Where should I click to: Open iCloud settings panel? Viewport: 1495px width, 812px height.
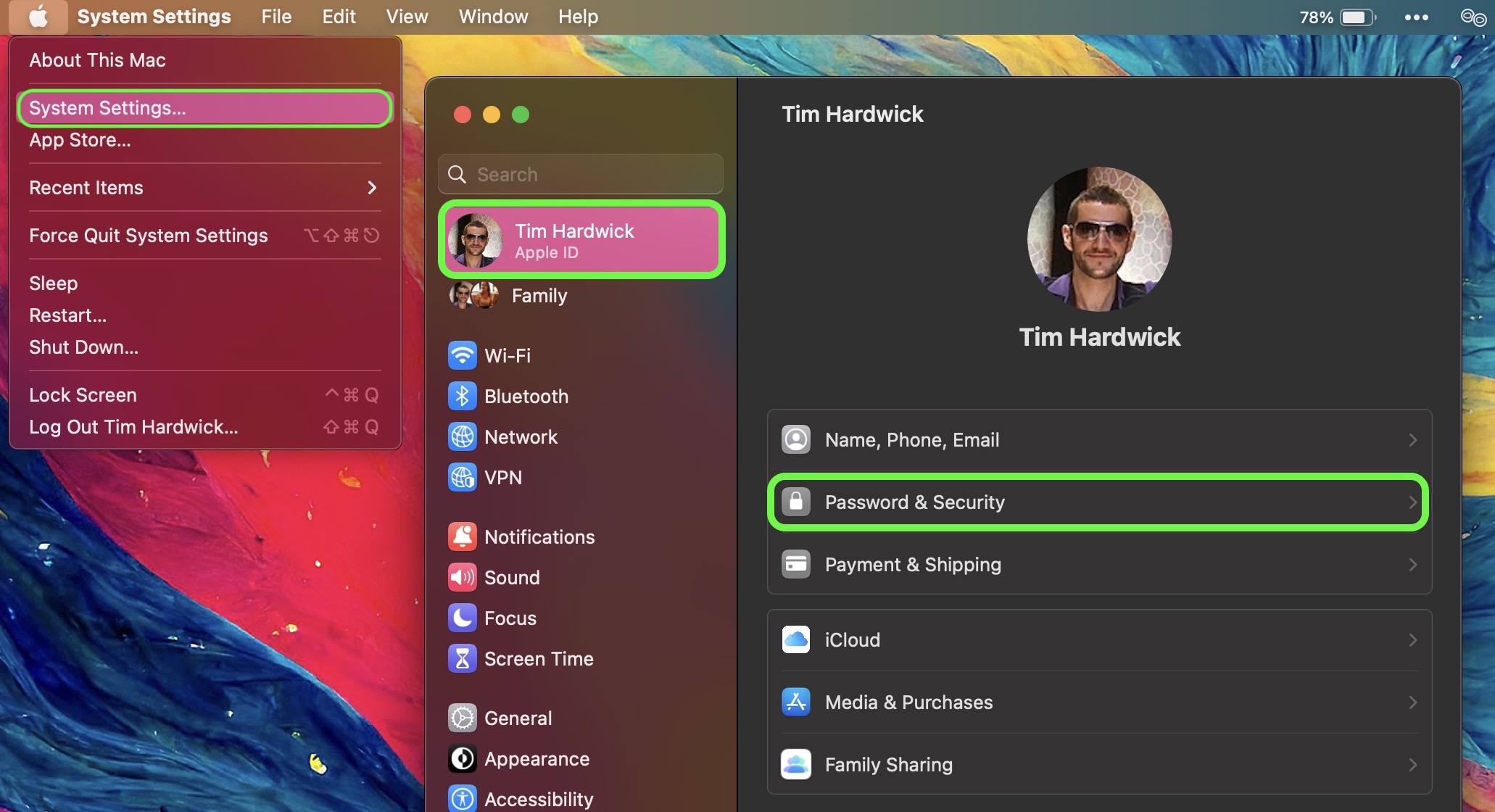[1098, 639]
